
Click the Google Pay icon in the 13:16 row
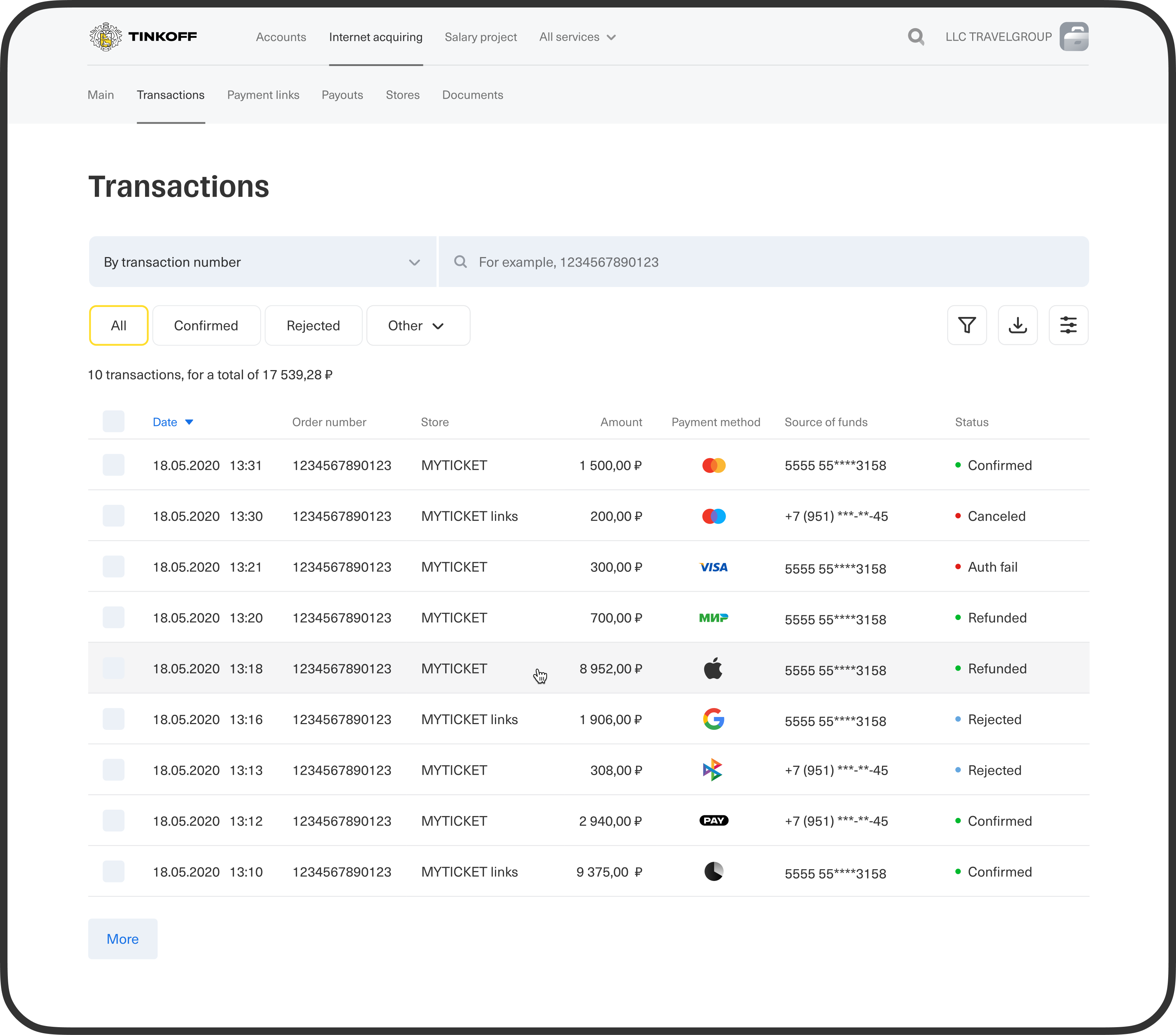[713, 719]
